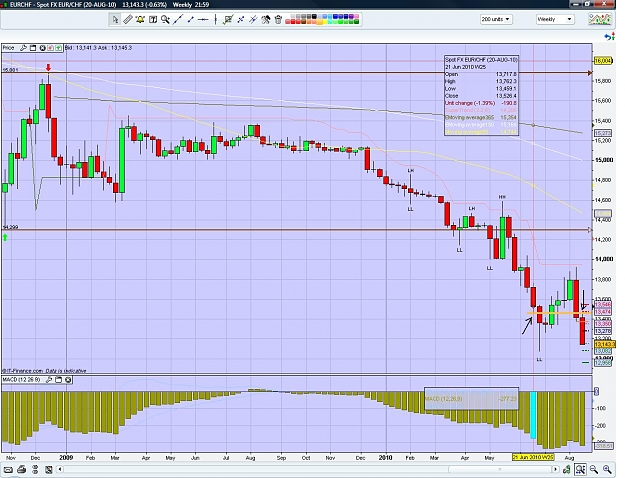Click the zoom in magnifier icon at bottom right
This screenshot has height=478, width=625.
tap(607, 469)
